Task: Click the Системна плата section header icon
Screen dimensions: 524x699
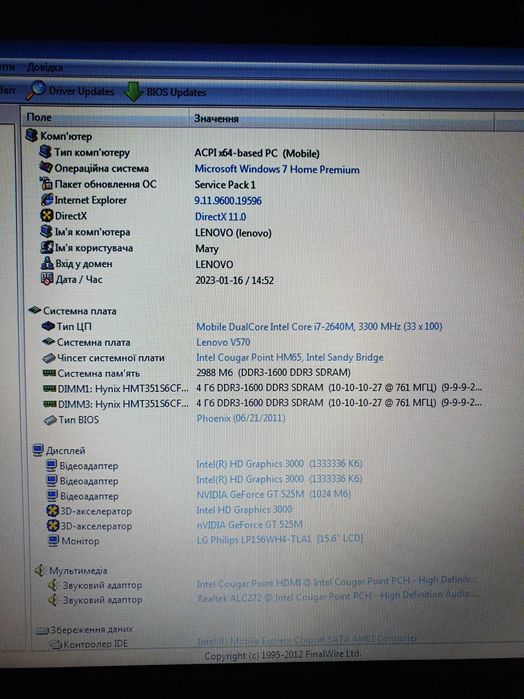Action: tap(35, 310)
